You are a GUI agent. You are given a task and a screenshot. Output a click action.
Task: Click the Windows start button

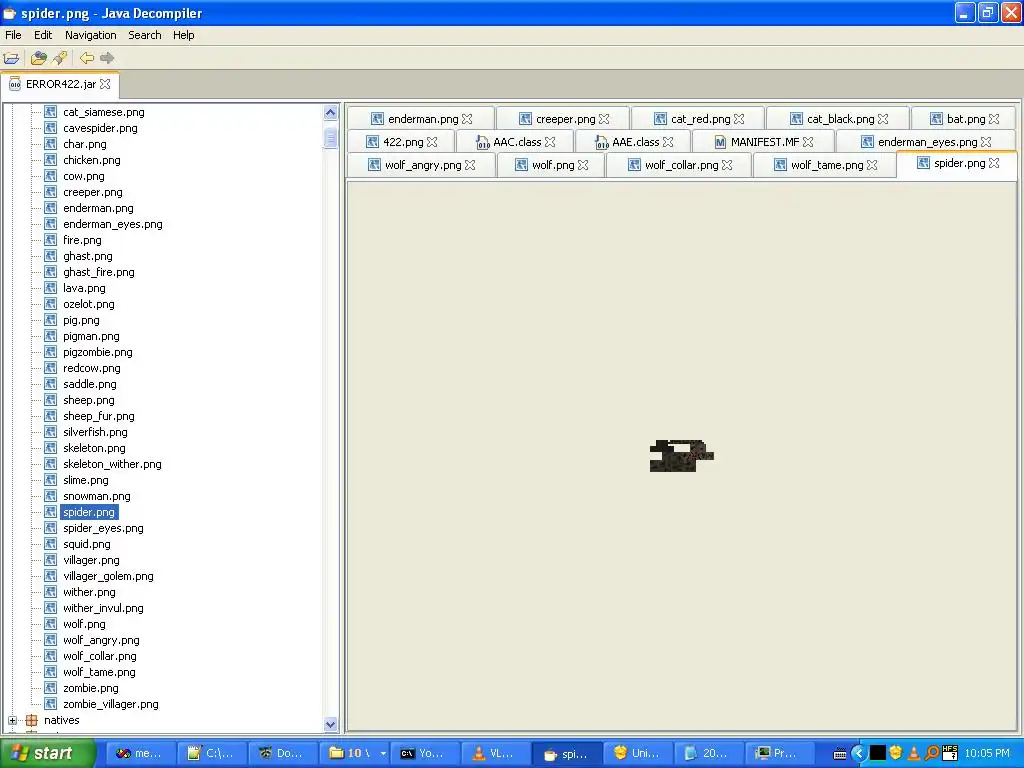(x=47, y=753)
